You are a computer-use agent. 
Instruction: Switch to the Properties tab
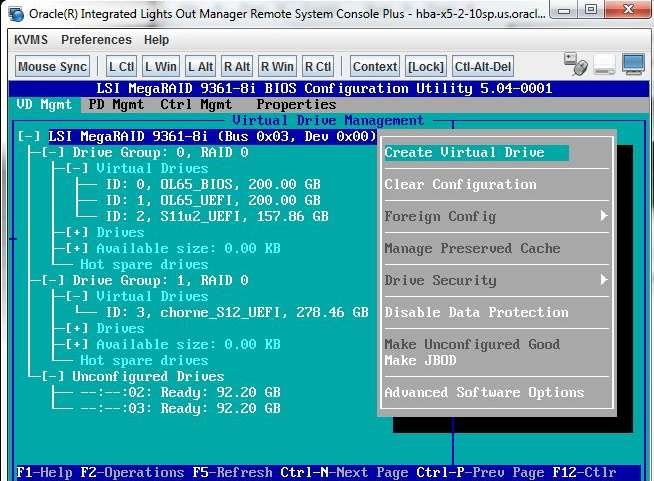(296, 104)
